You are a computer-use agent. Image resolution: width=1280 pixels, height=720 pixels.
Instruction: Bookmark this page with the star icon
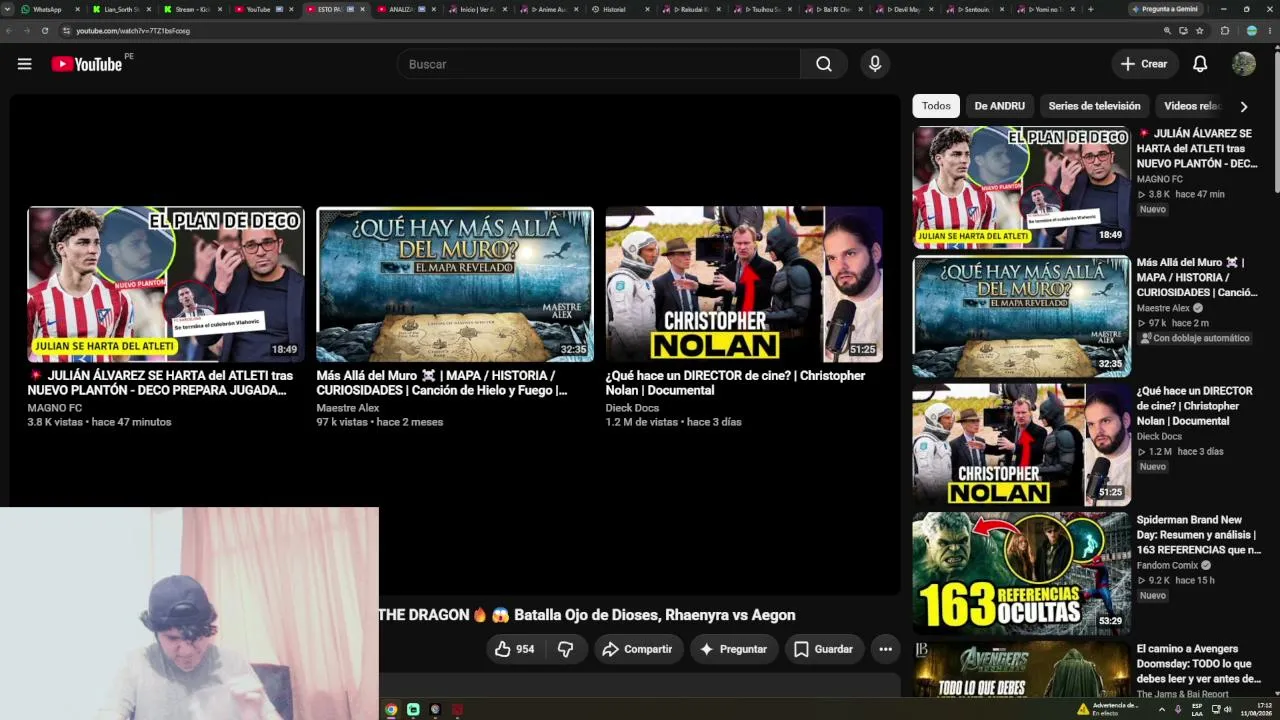pos(1199,31)
